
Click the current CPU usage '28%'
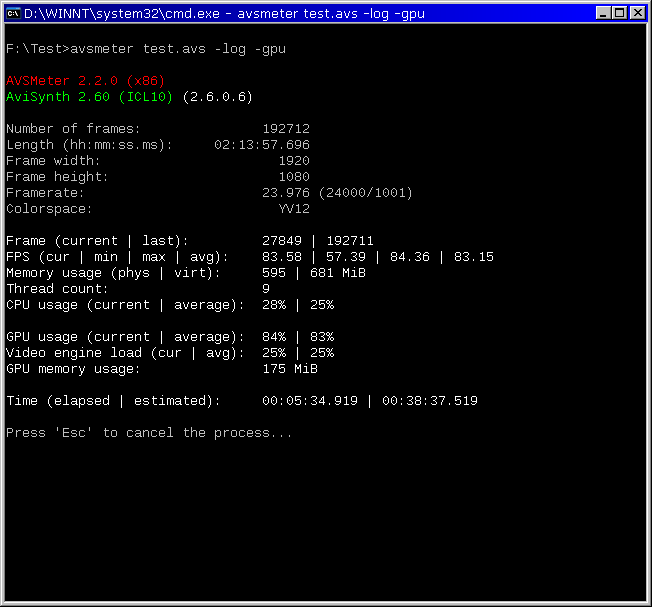click(x=274, y=305)
